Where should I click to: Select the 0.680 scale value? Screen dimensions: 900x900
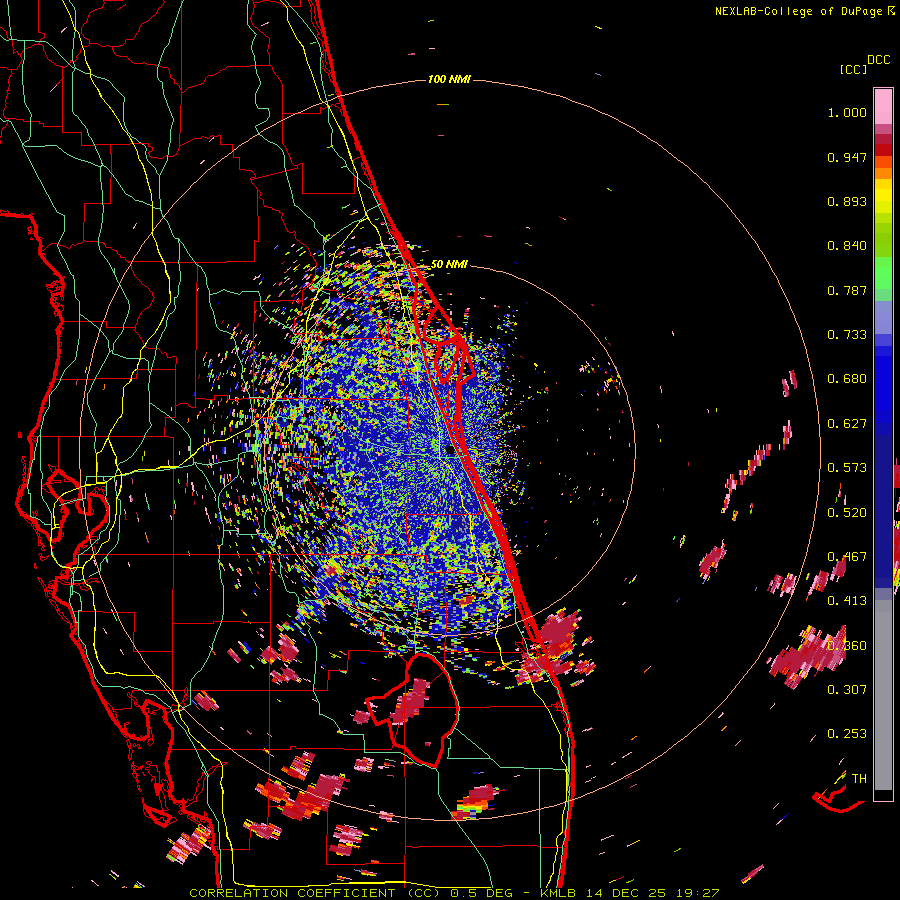pyautogui.click(x=847, y=379)
